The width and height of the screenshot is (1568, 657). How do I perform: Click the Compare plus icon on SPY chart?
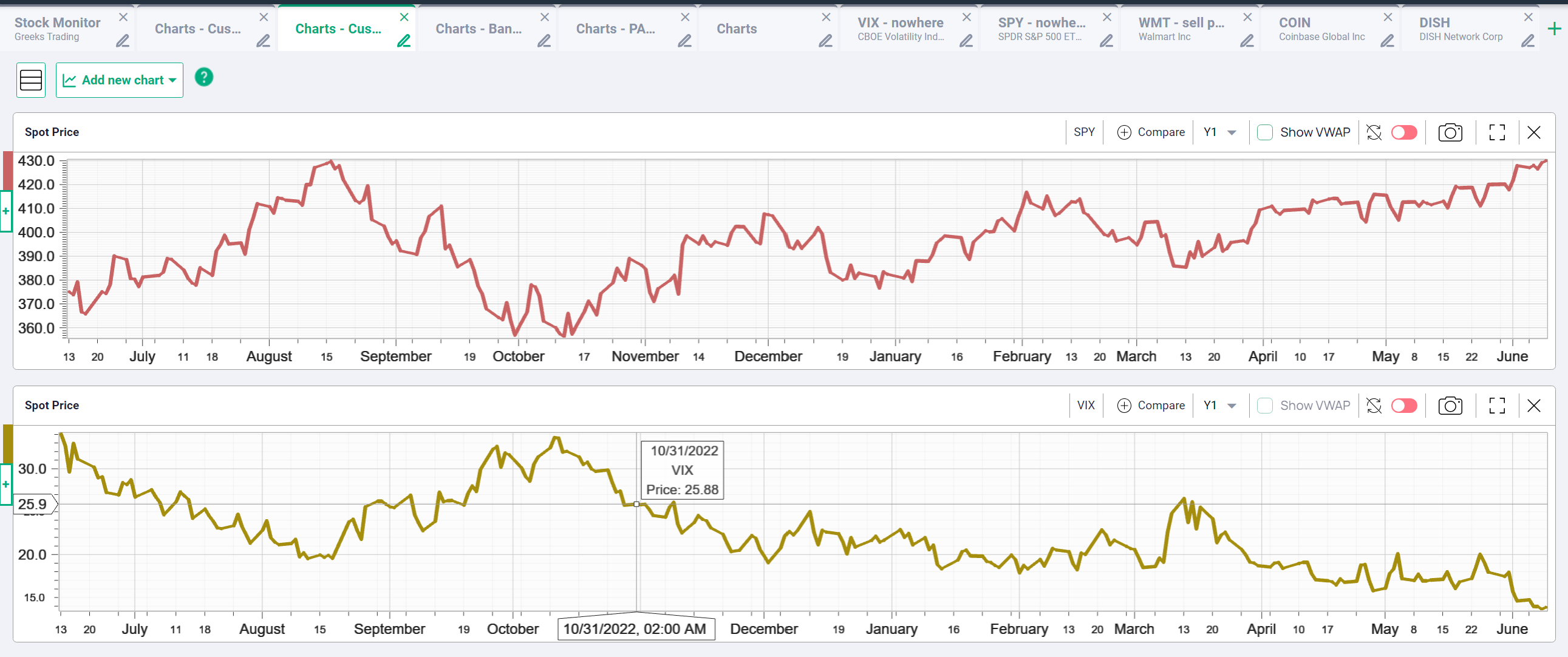1124,132
